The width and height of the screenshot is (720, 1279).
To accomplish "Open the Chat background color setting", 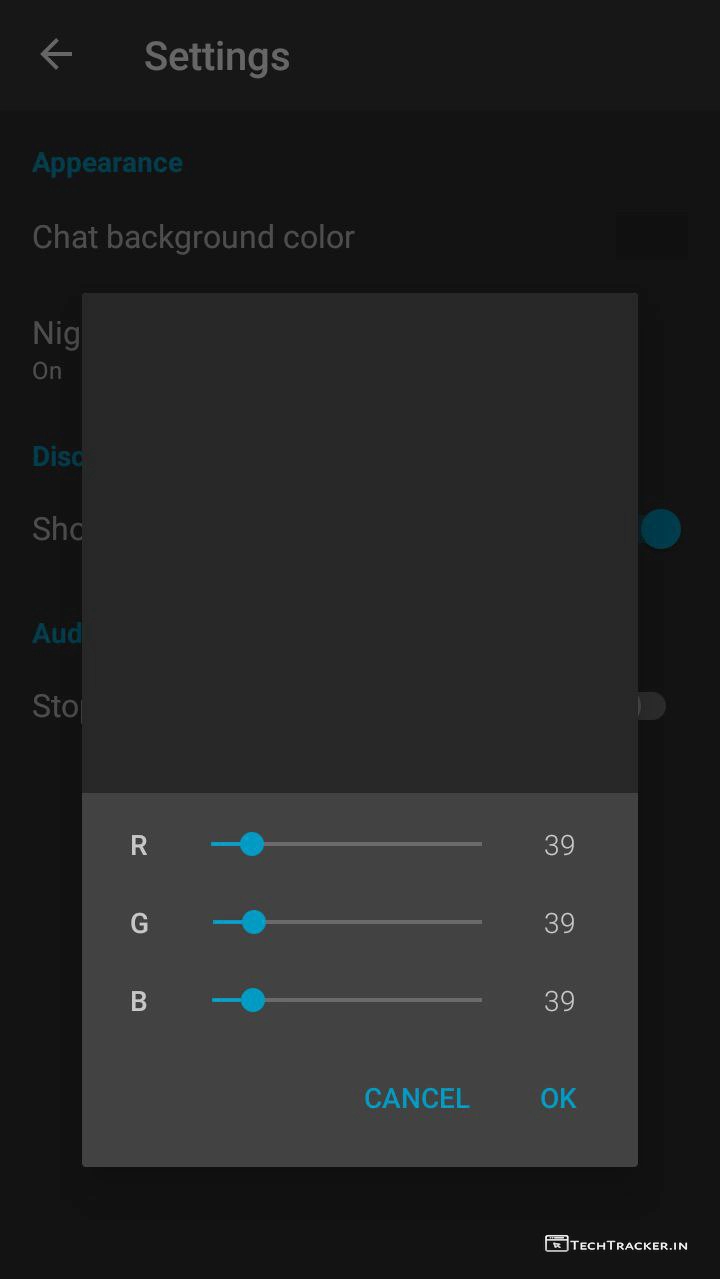I will [194, 237].
